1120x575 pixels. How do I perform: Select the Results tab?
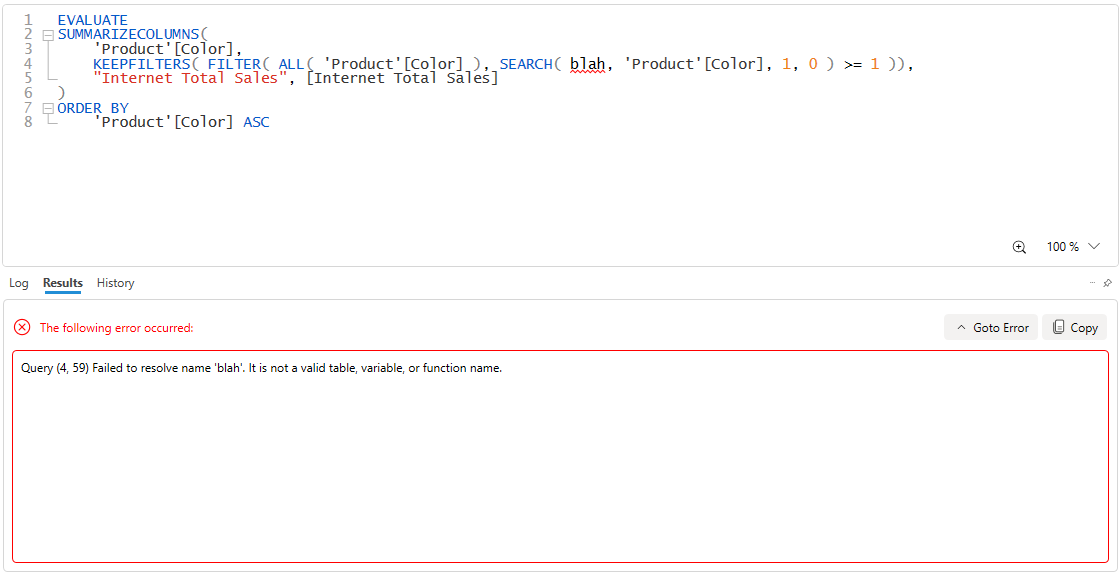(62, 283)
